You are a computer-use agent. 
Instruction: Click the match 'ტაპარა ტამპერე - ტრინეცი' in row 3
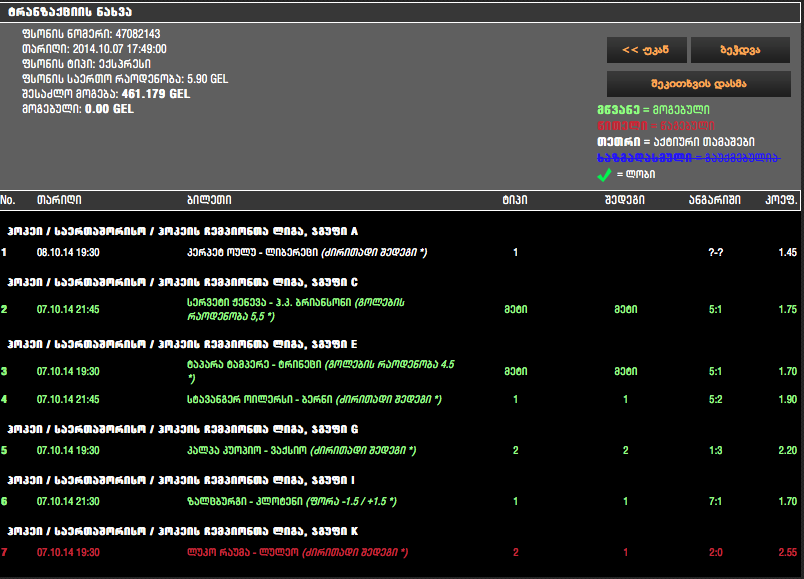(x=254, y=365)
